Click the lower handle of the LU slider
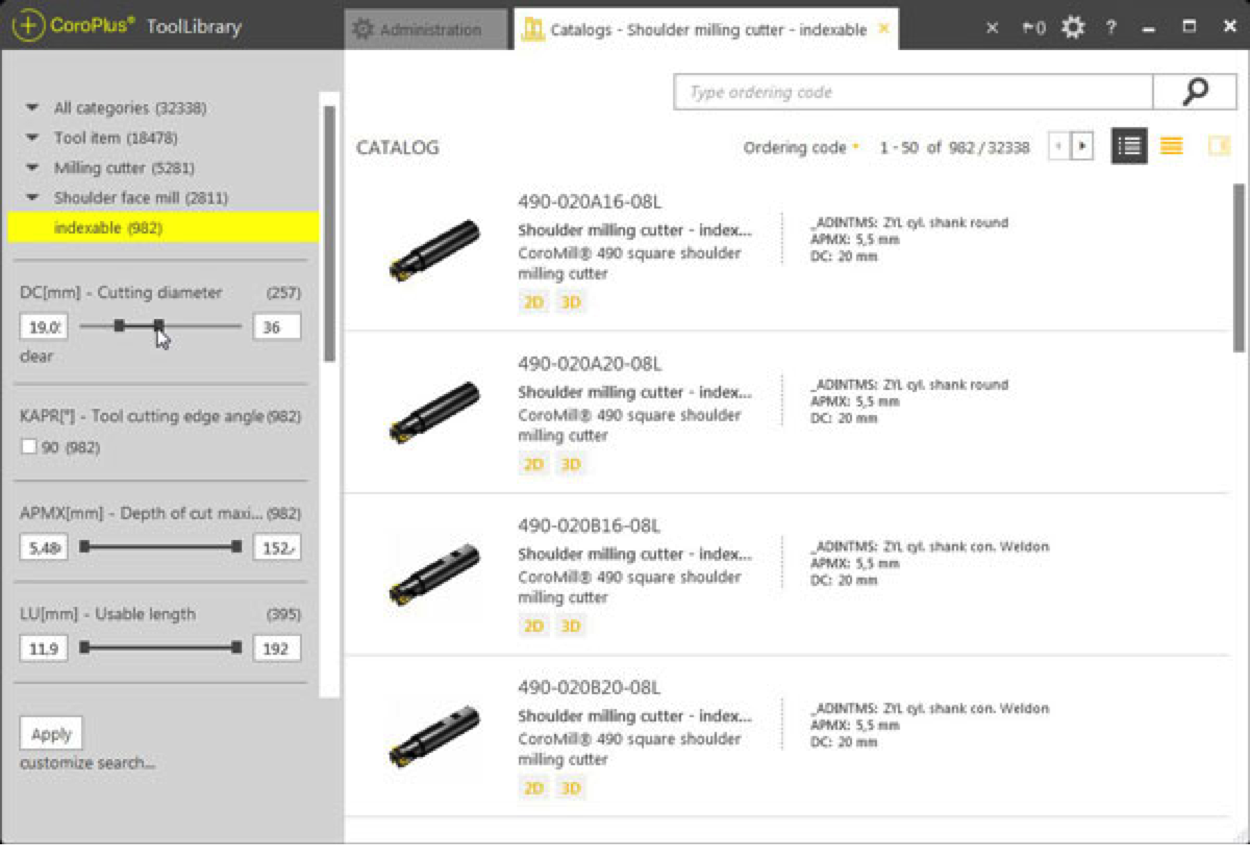1250x845 pixels. pos(85,648)
